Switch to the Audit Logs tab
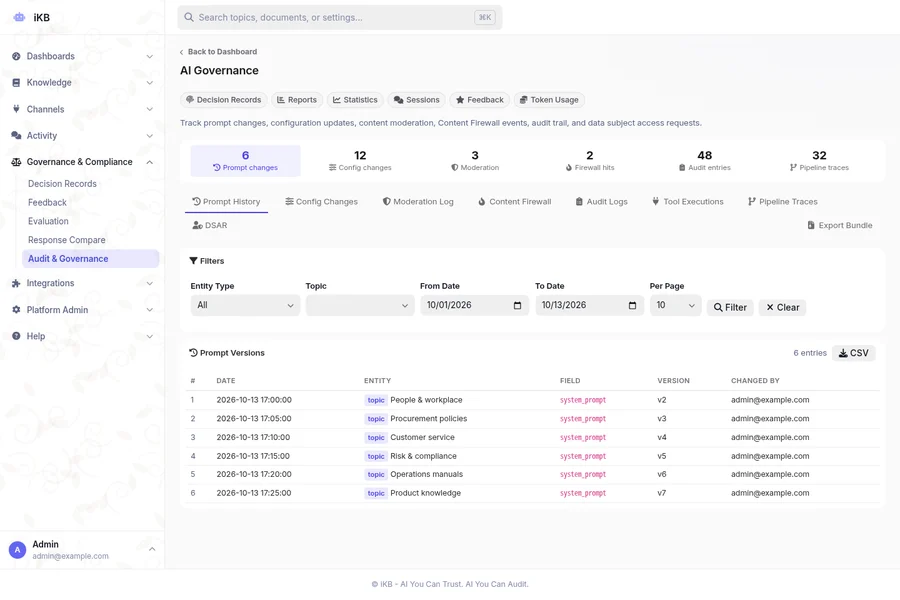The width and height of the screenshot is (900, 600). click(602, 202)
